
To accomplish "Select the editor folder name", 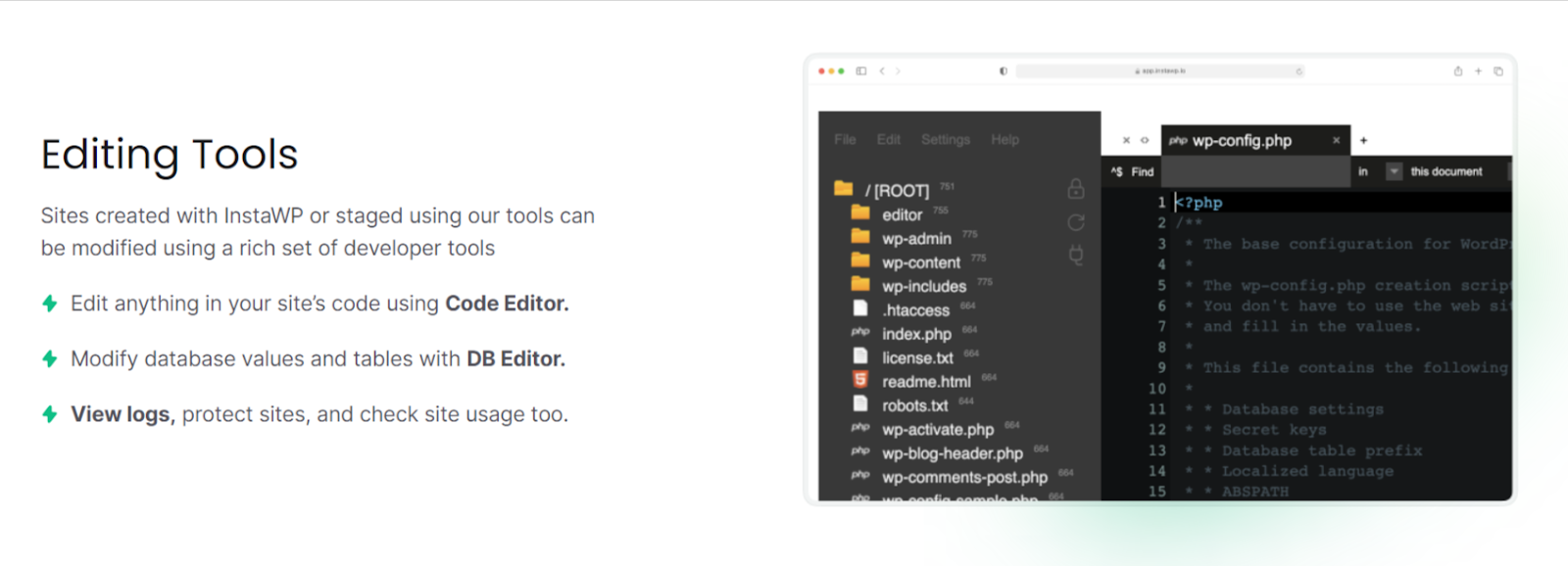I will 902,214.
